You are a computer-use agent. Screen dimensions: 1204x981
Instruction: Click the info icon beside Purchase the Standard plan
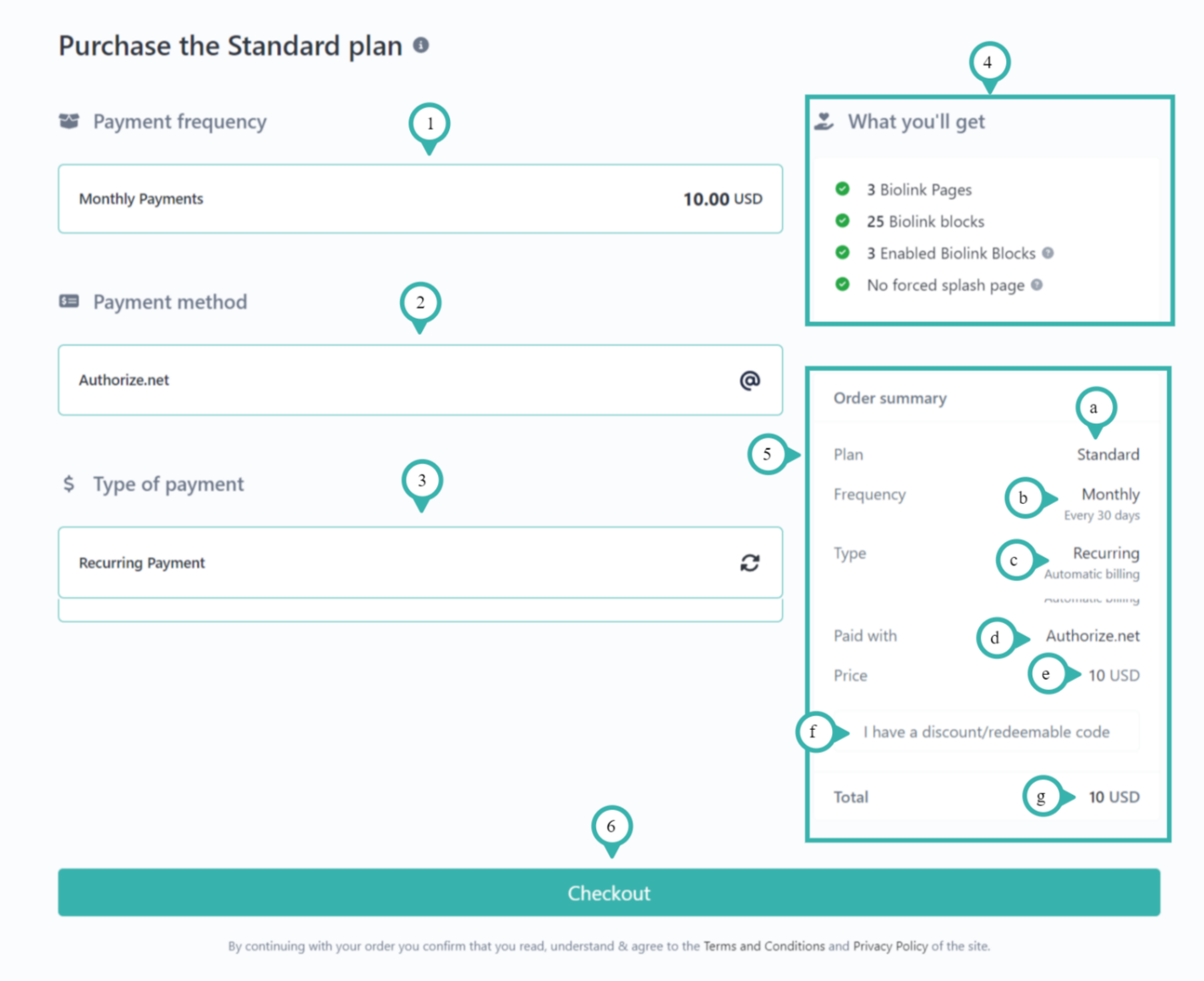point(422,46)
